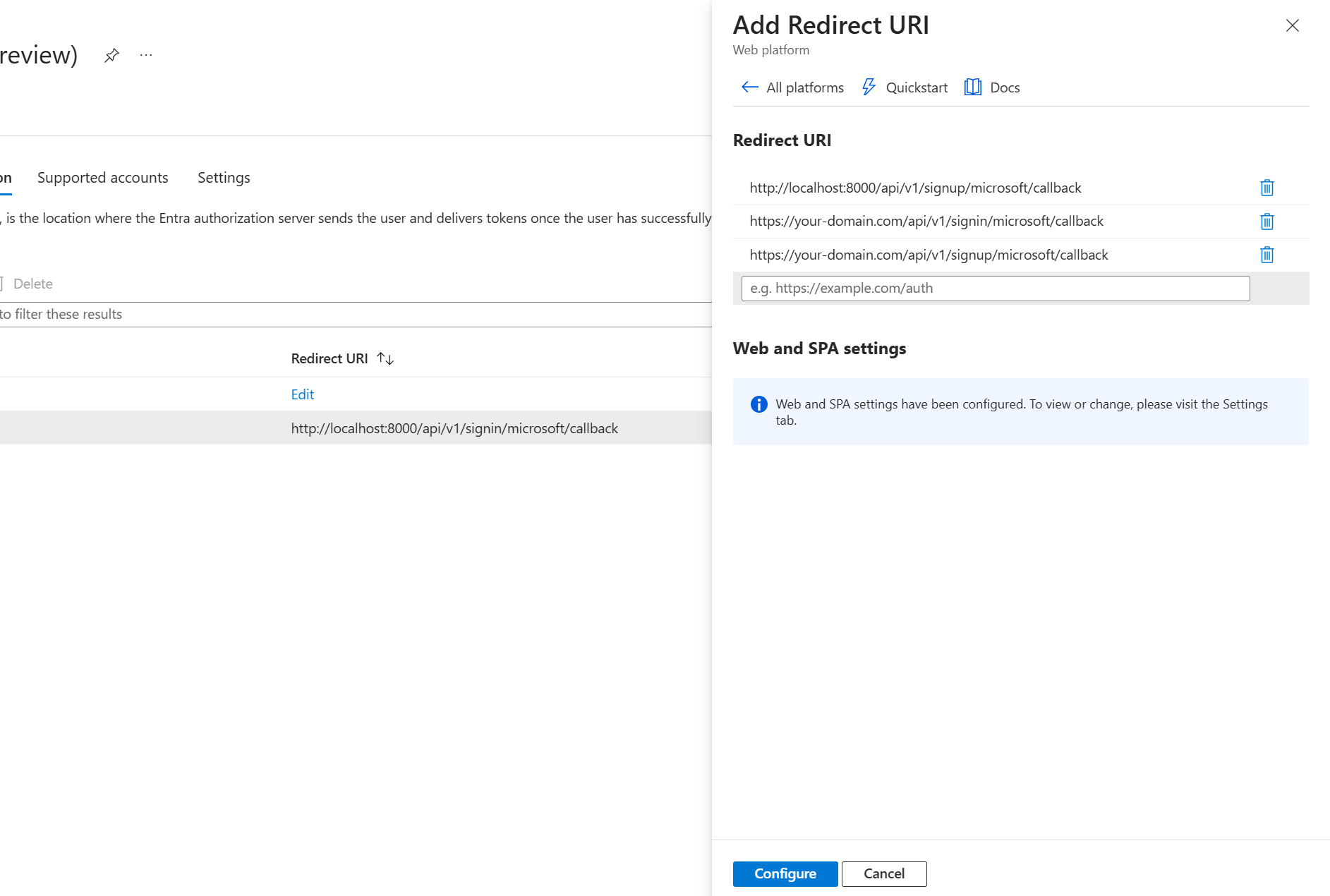Click the Configure button

pos(785,873)
